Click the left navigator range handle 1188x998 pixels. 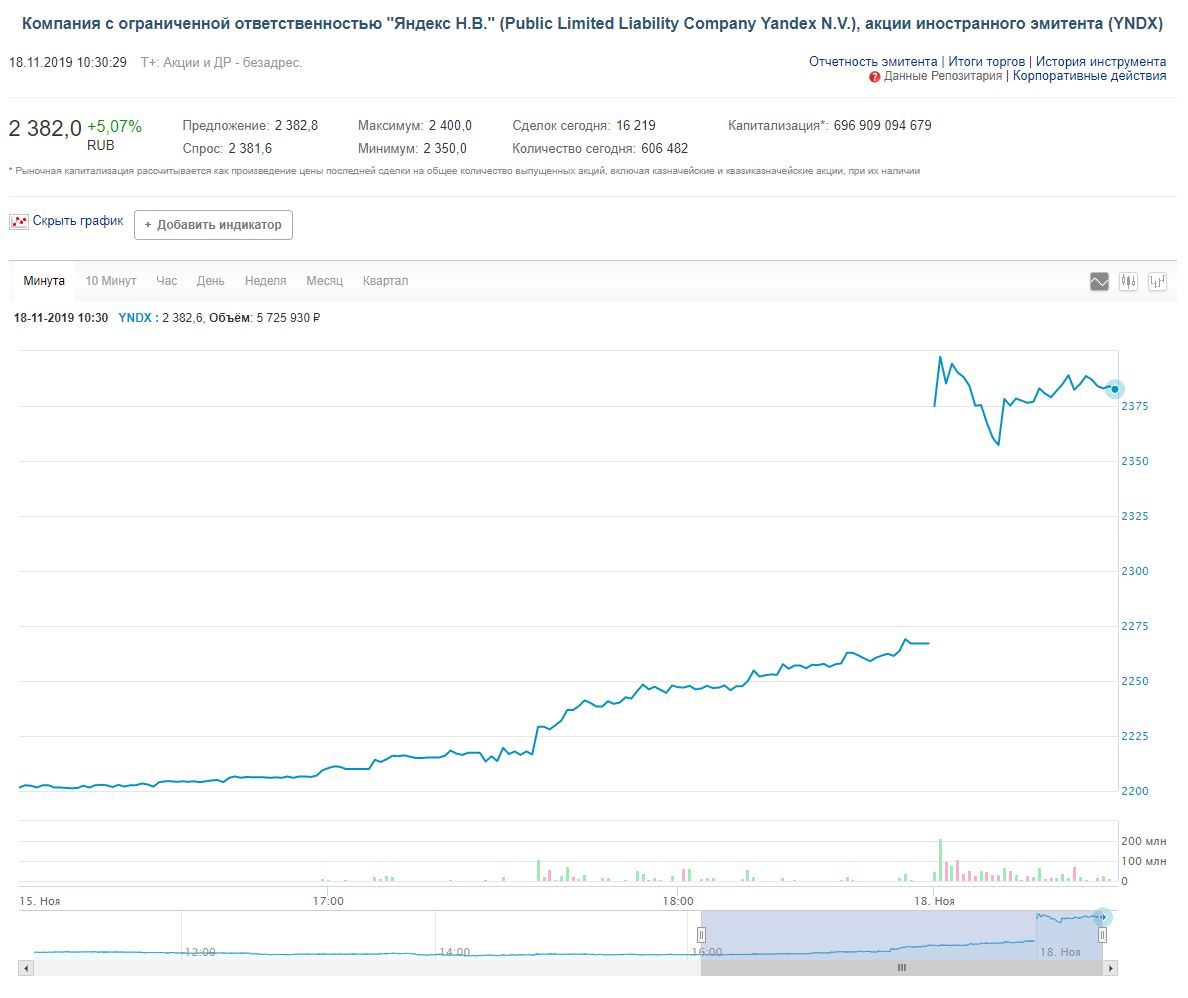click(701, 935)
